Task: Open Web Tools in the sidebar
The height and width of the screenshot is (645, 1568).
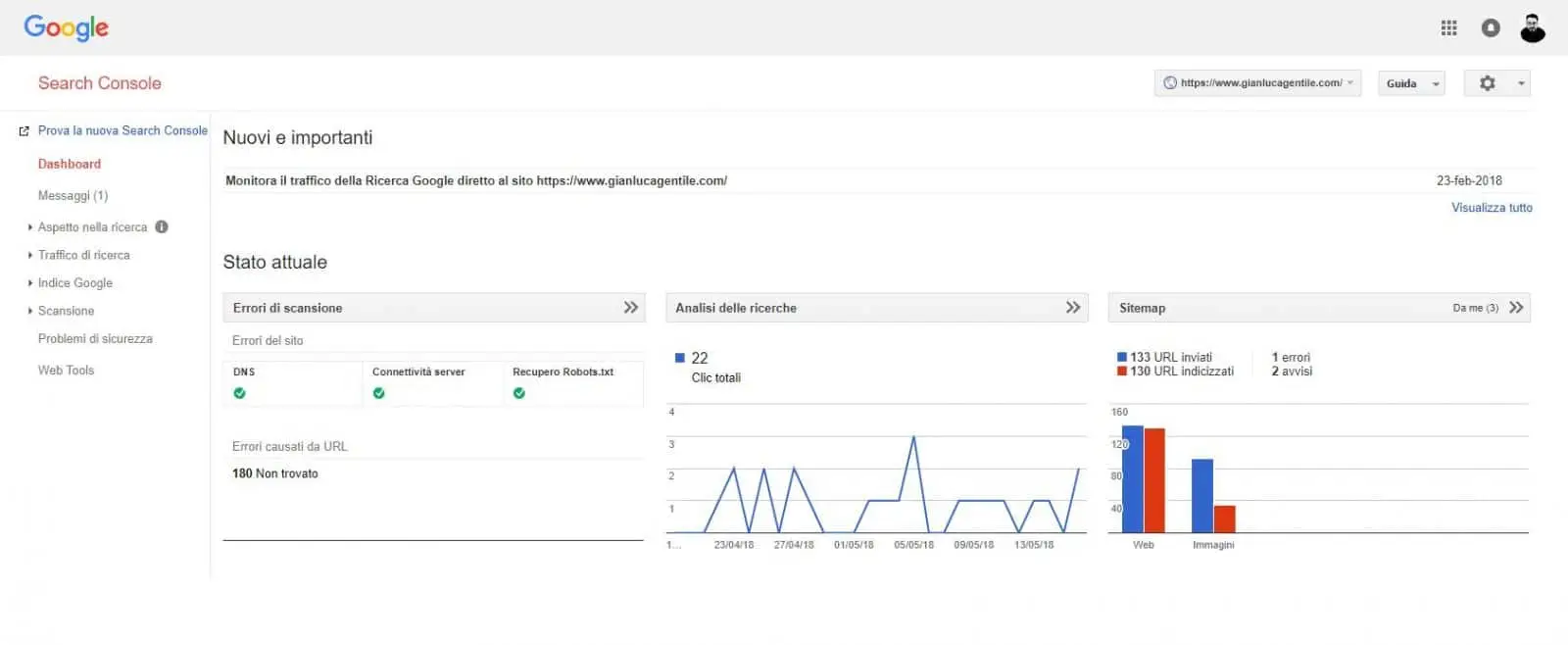Action: coord(66,371)
